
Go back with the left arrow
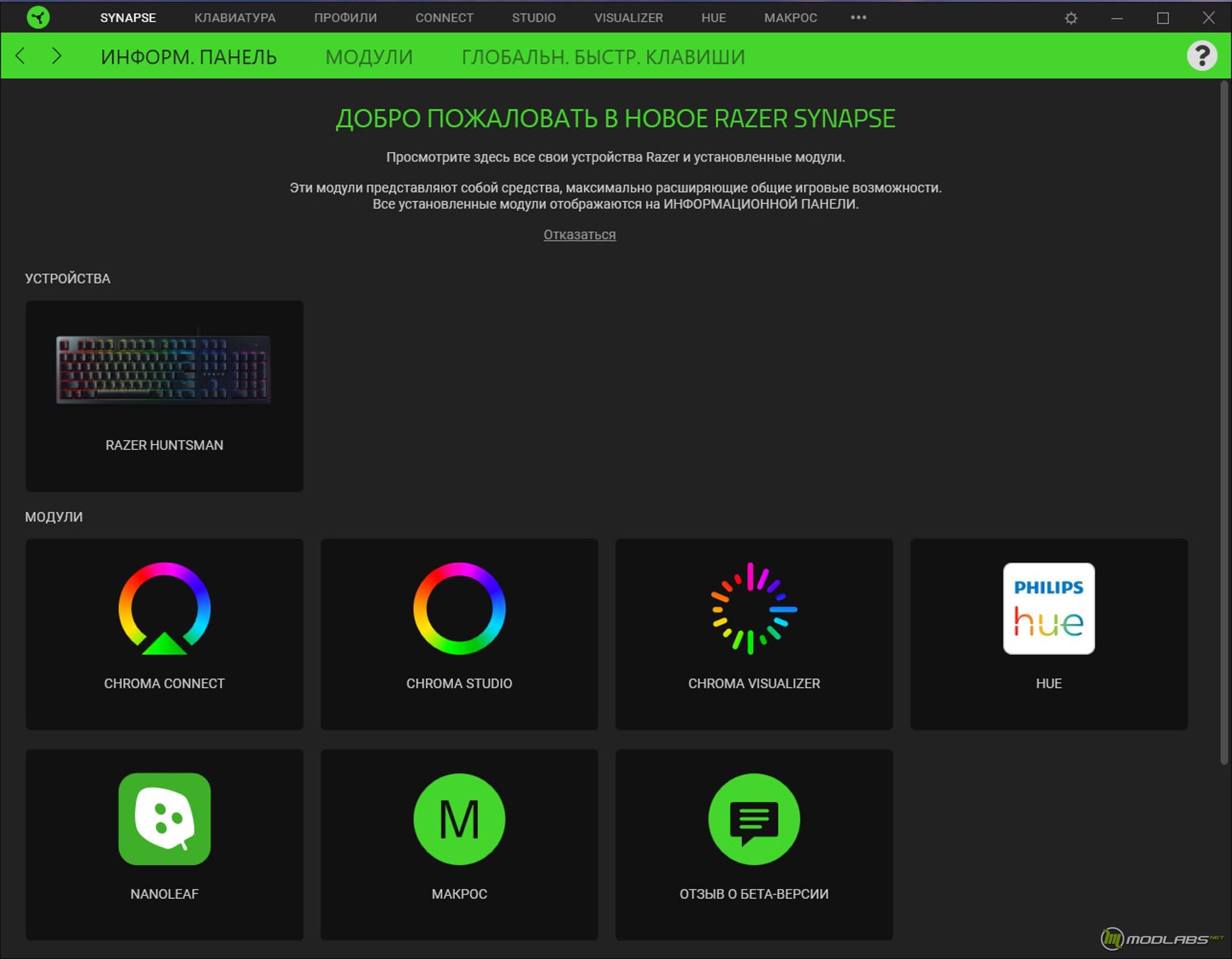click(x=20, y=56)
